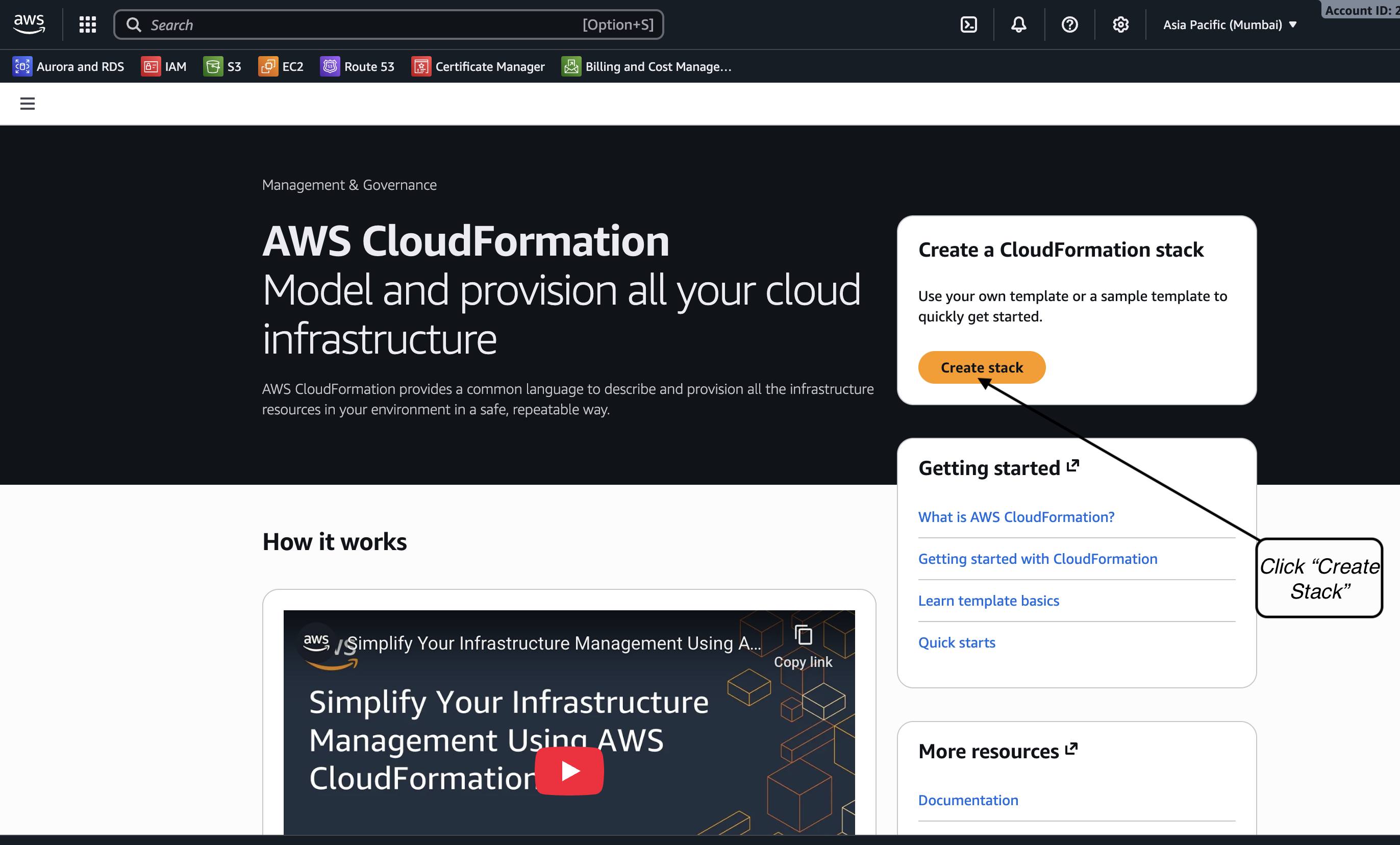Click into the AWS search field
This screenshot has width=1400, height=845.
364,24
